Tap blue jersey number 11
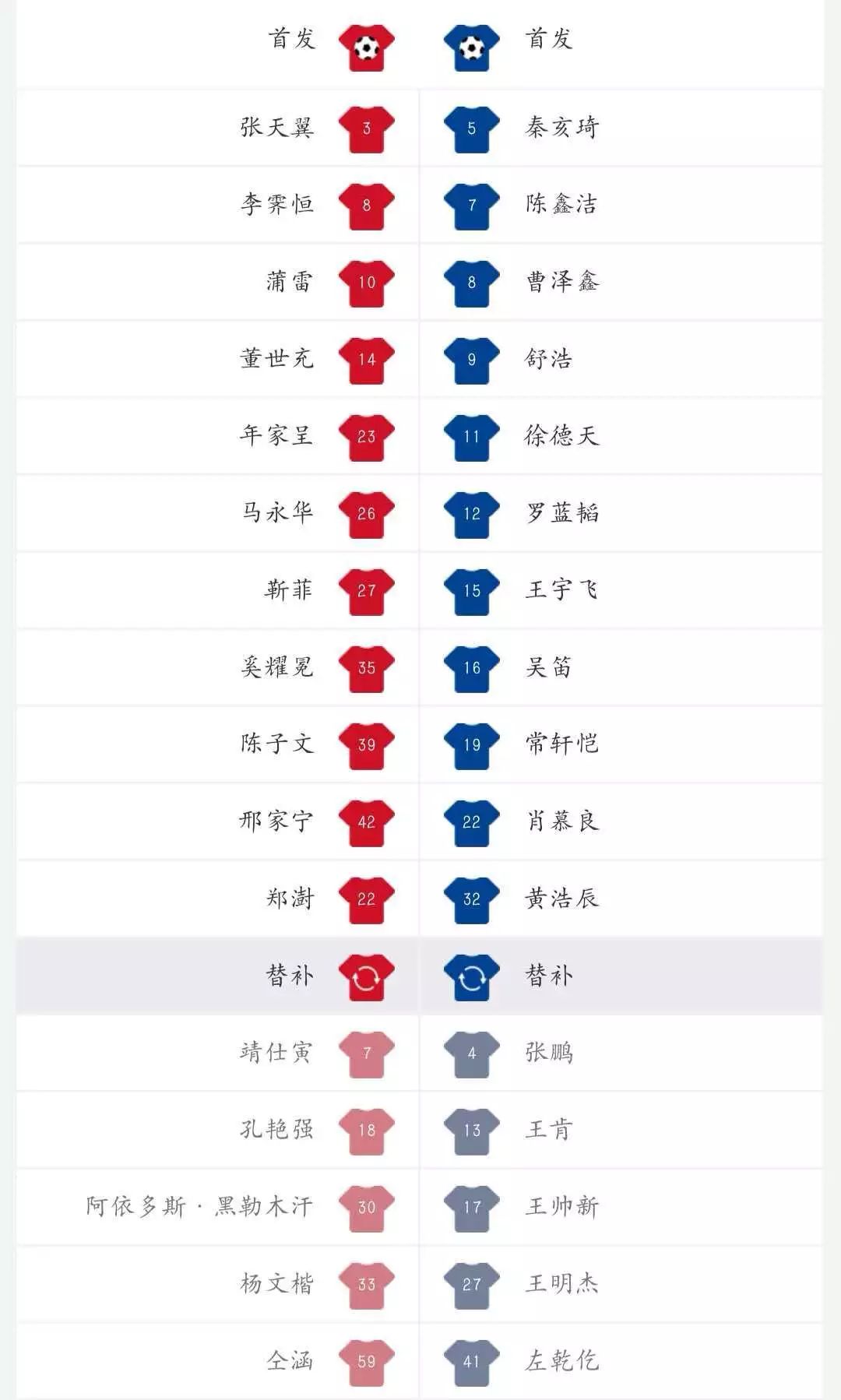The height and width of the screenshot is (1400, 841). point(471,438)
